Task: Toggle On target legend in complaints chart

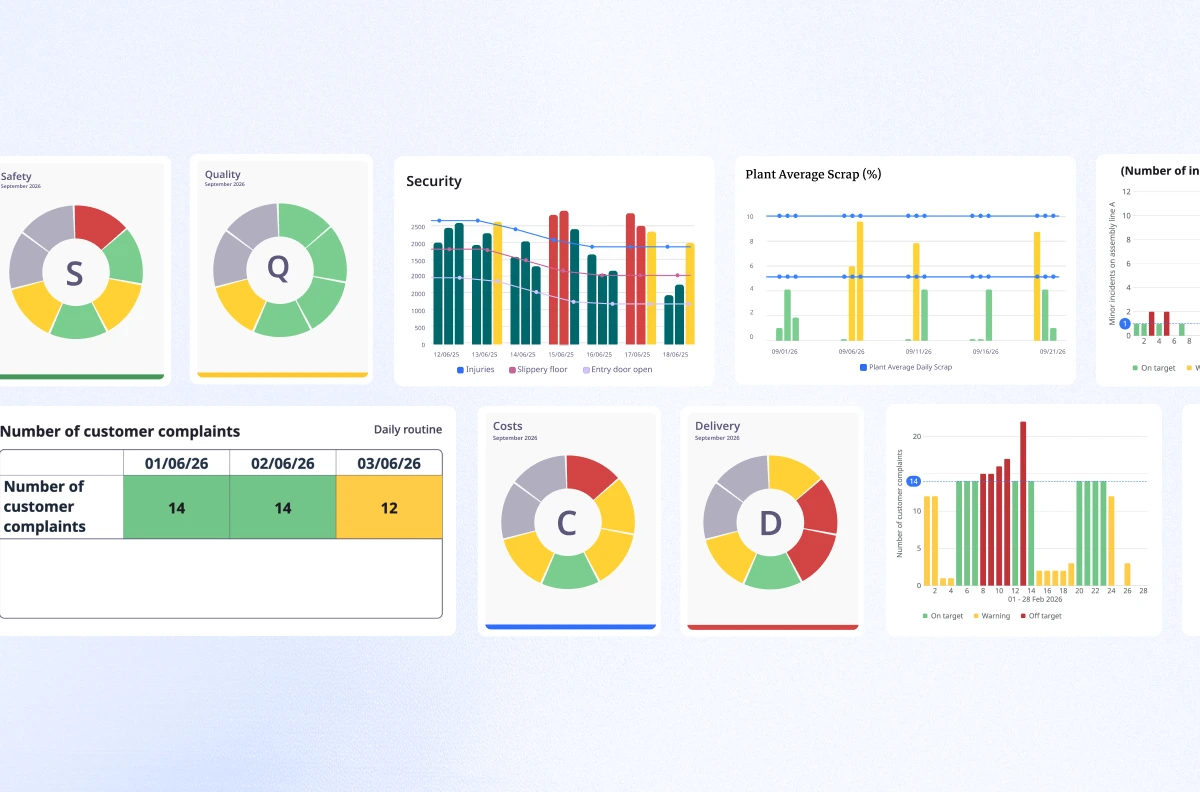Action: (943, 616)
